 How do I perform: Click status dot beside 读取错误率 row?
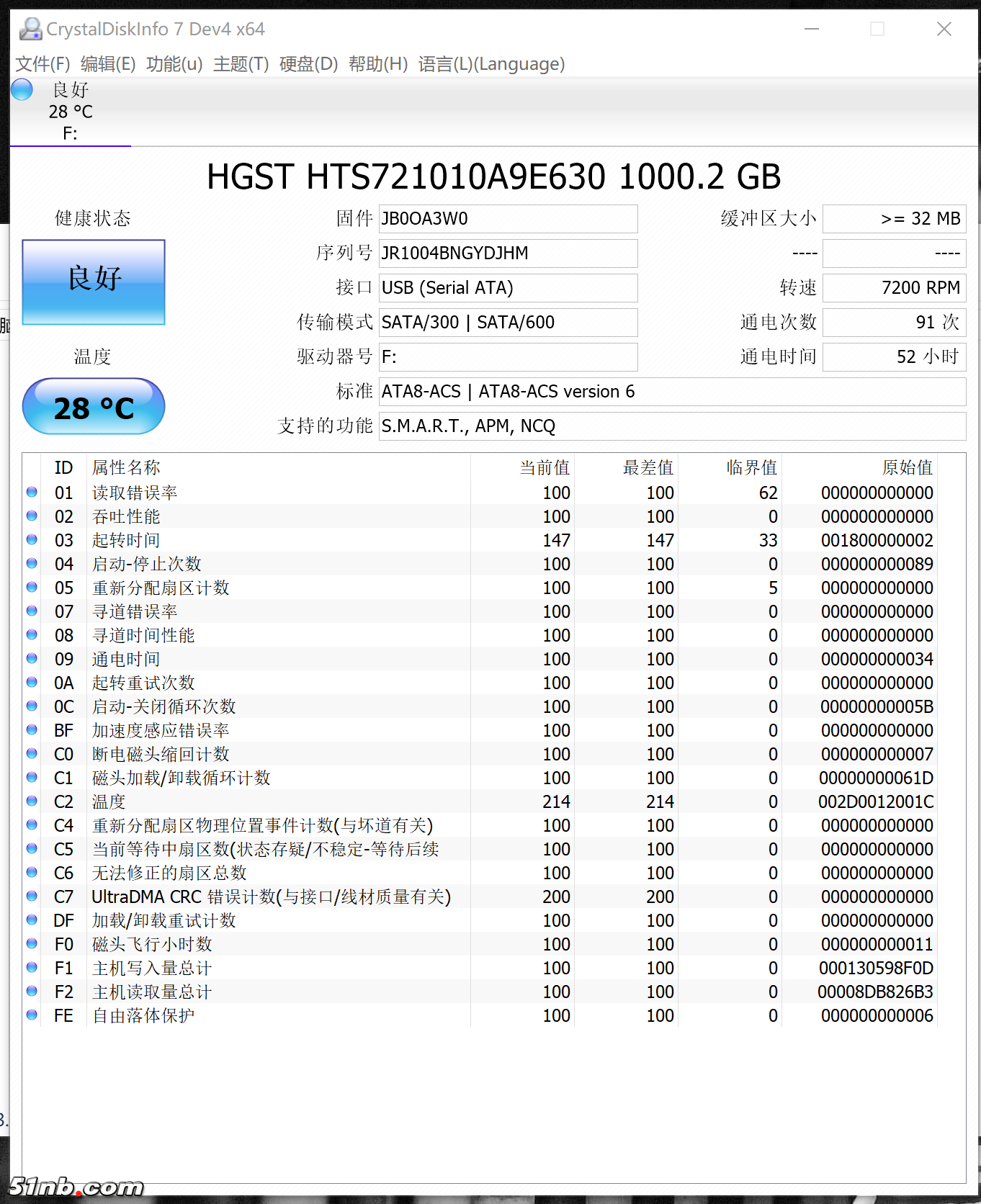pos(32,493)
